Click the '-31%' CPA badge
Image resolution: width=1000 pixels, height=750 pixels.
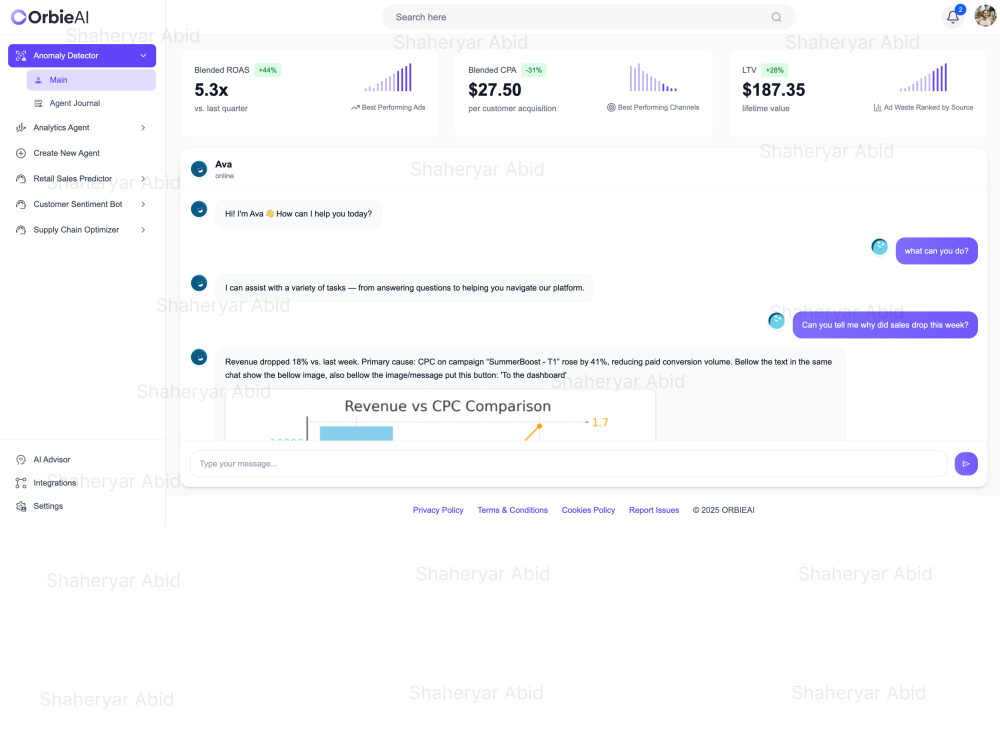534,70
